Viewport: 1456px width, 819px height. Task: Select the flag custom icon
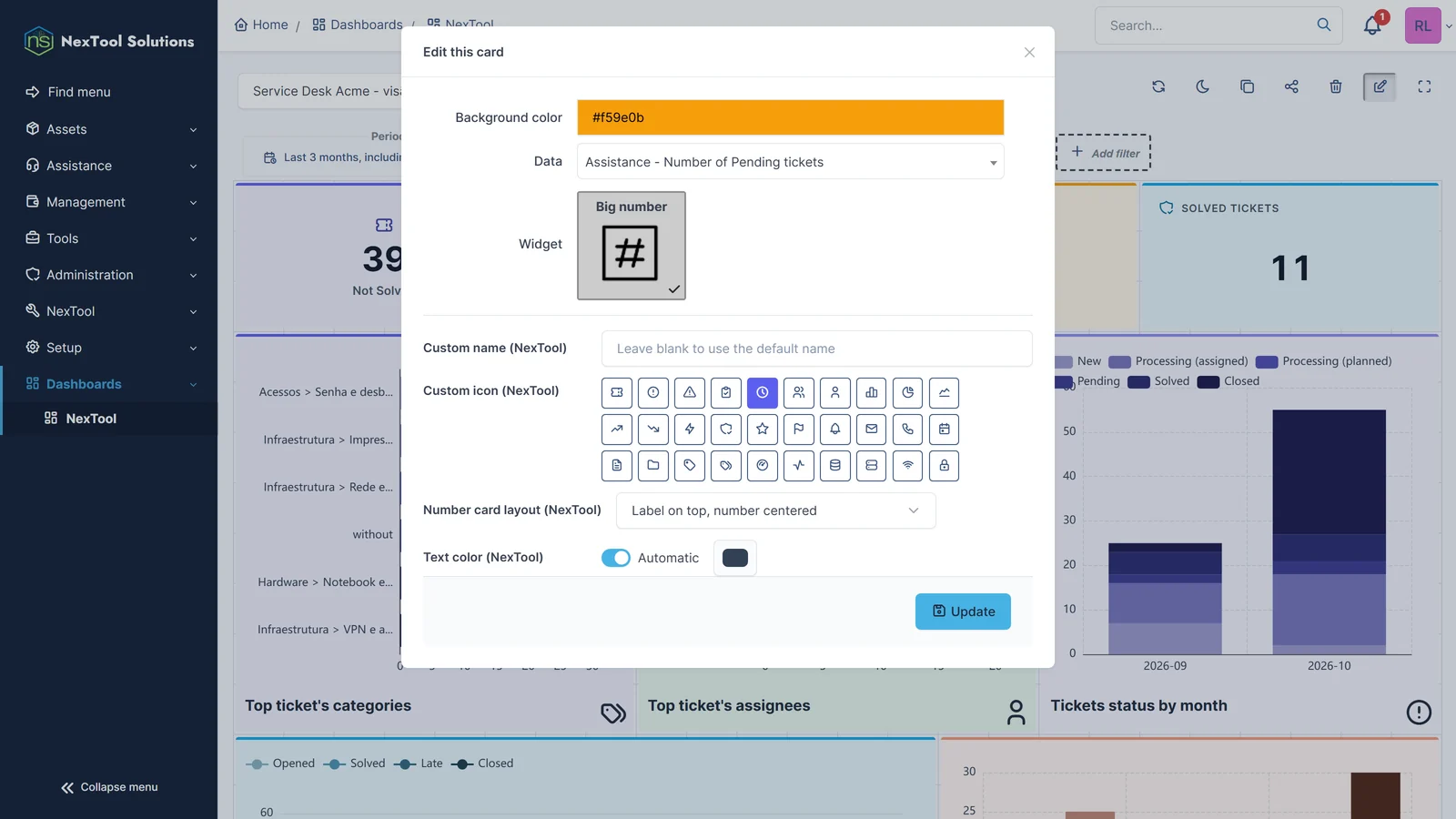pyautogui.click(x=799, y=430)
